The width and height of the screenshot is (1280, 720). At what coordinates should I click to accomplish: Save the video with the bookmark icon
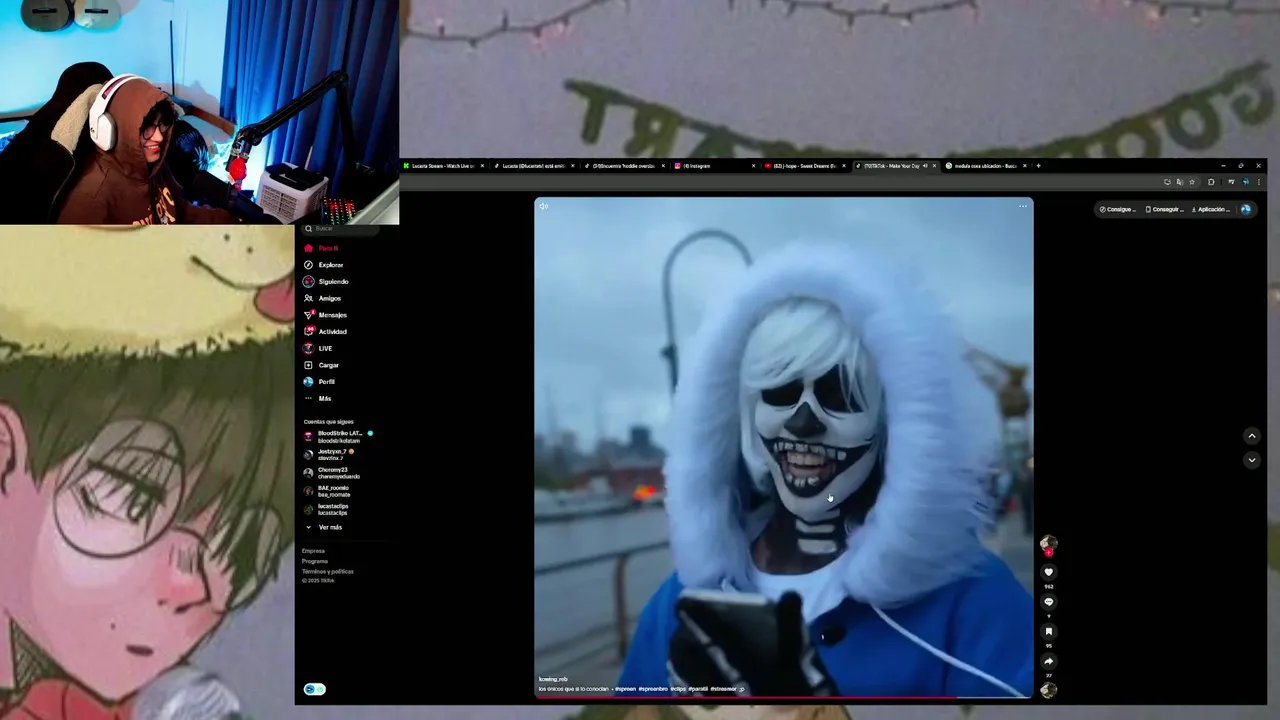coord(1048,632)
